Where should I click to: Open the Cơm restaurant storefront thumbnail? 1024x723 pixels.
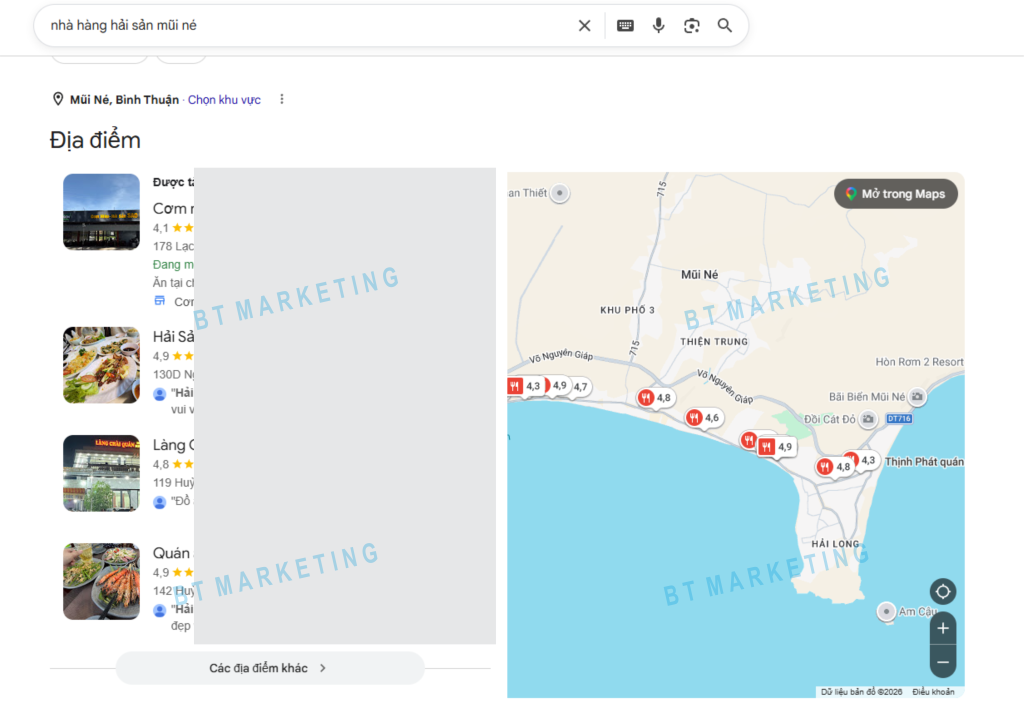(x=101, y=212)
